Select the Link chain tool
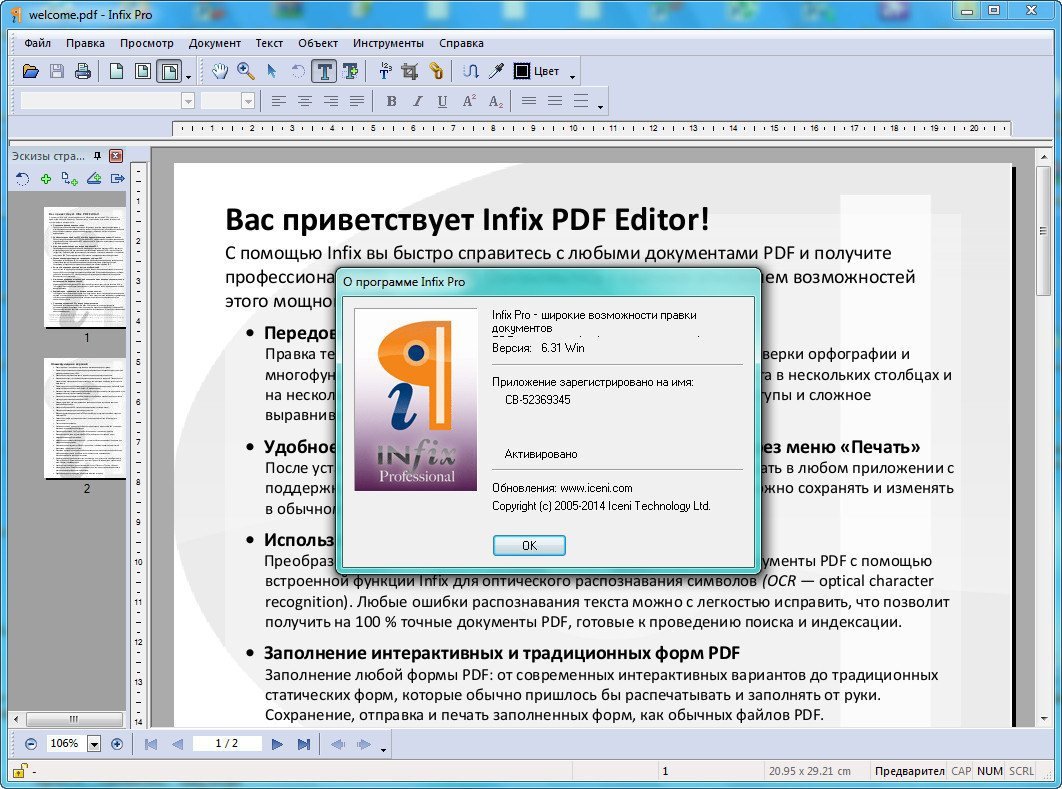Image resolution: width=1062 pixels, height=789 pixels. click(436, 71)
